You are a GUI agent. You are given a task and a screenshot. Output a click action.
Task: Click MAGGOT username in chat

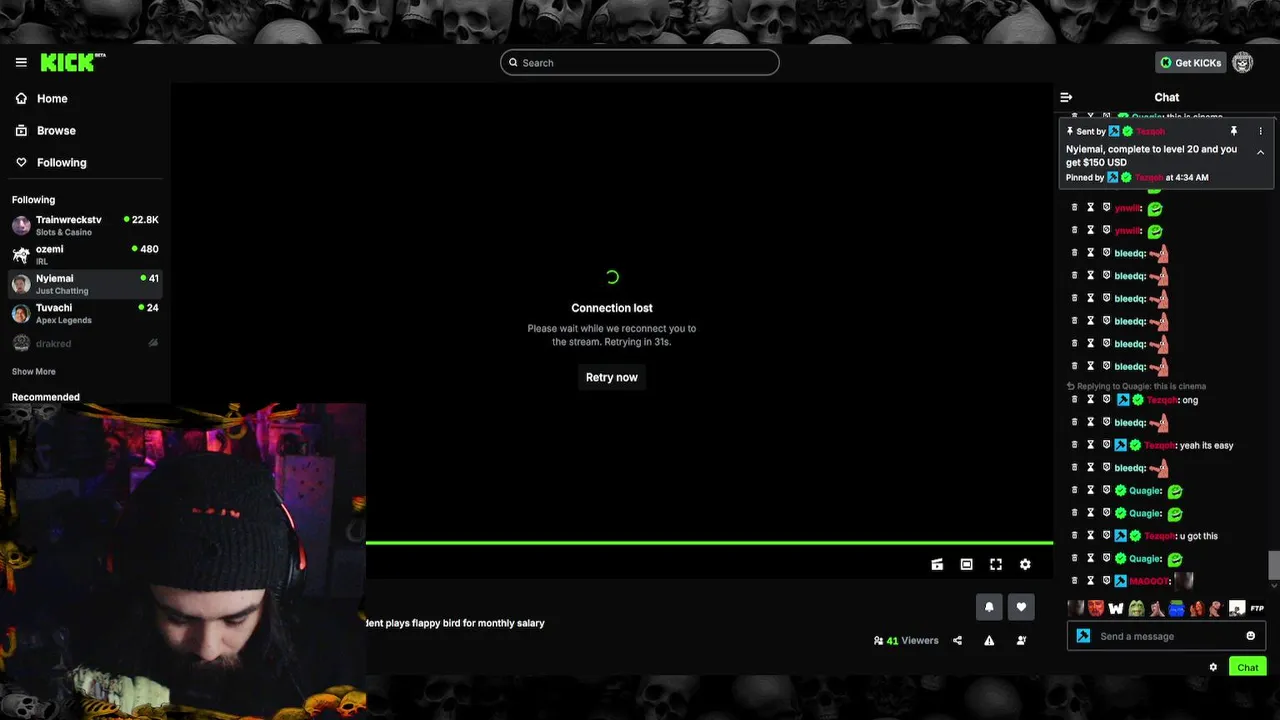(x=1149, y=581)
